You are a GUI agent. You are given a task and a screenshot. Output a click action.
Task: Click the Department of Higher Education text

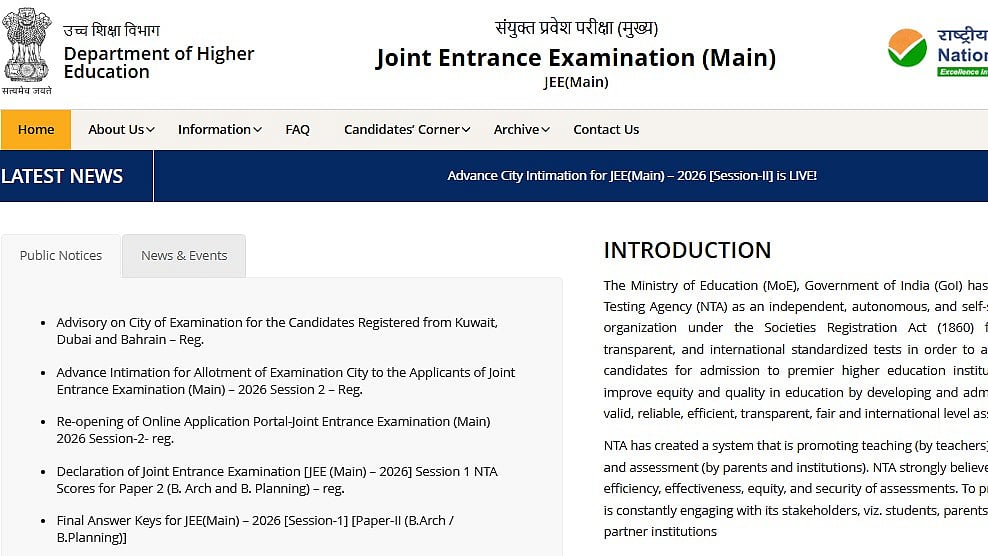click(x=158, y=62)
